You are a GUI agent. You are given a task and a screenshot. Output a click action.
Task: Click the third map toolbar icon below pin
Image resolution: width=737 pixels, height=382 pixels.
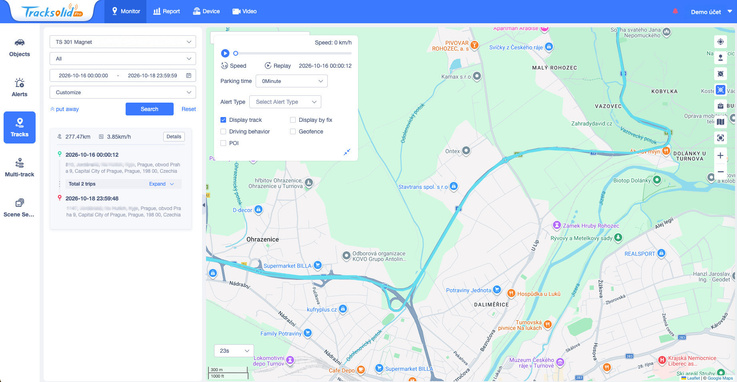pyautogui.click(x=720, y=74)
